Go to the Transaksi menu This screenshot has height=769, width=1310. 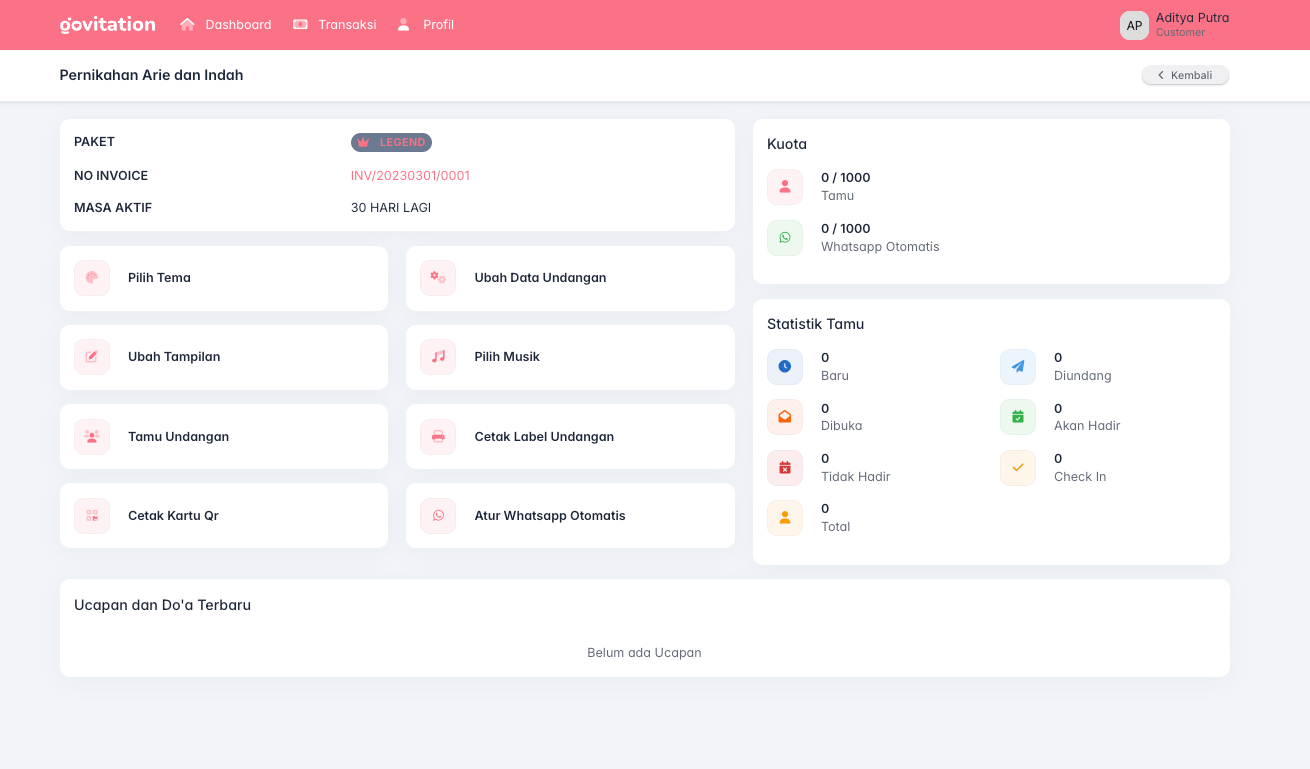(x=335, y=25)
